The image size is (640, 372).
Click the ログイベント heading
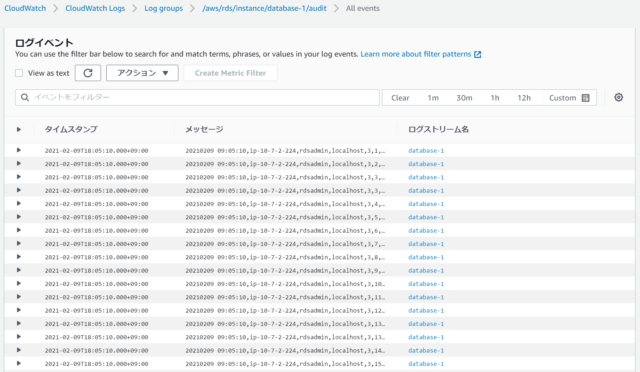coord(44,42)
